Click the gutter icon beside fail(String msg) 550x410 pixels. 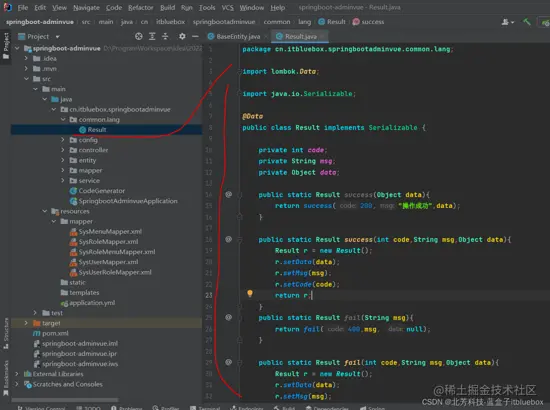click(229, 317)
